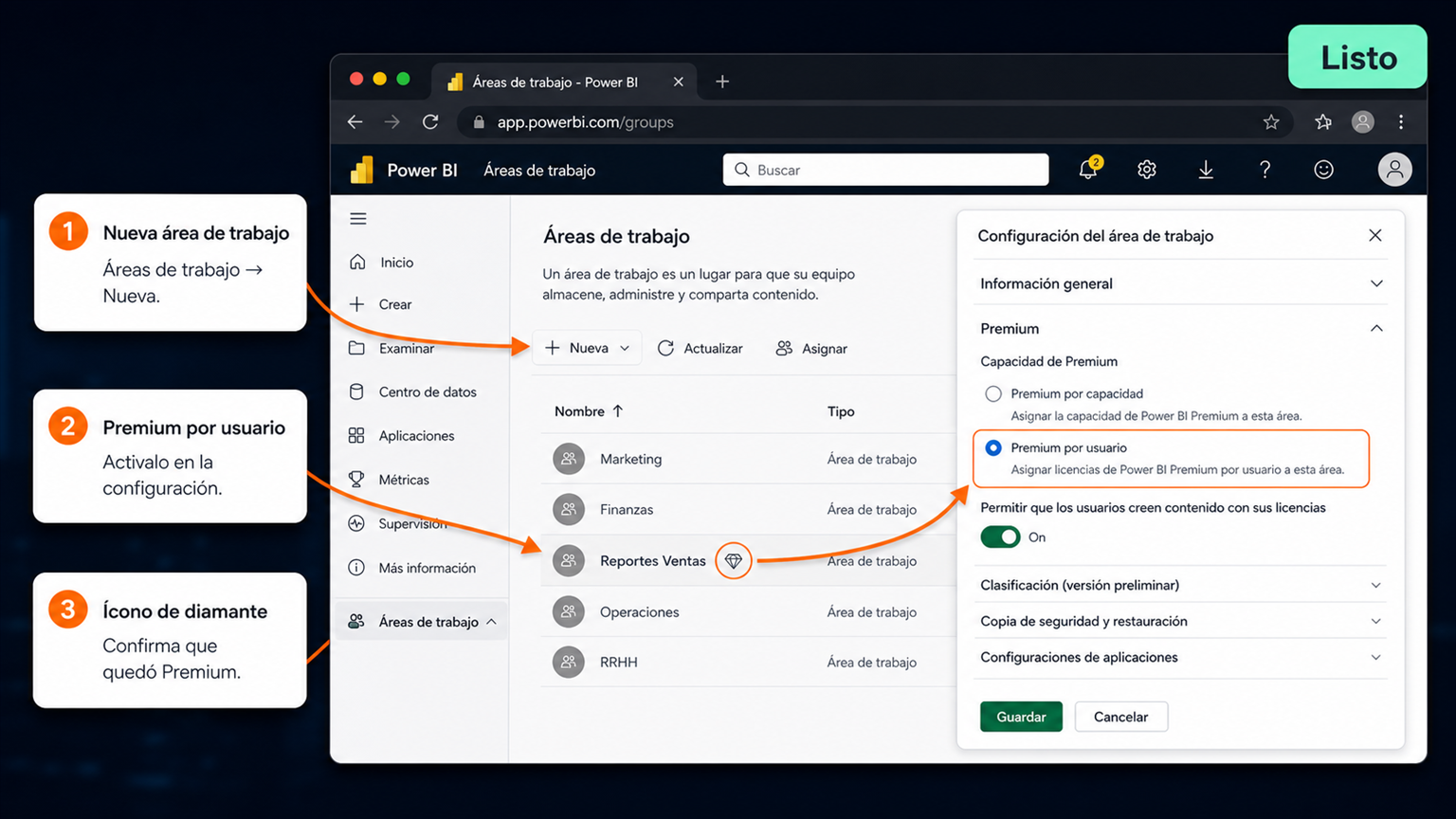1456x819 pixels.
Task: Open the browser bookmarks star list icon
Action: coord(1323,122)
